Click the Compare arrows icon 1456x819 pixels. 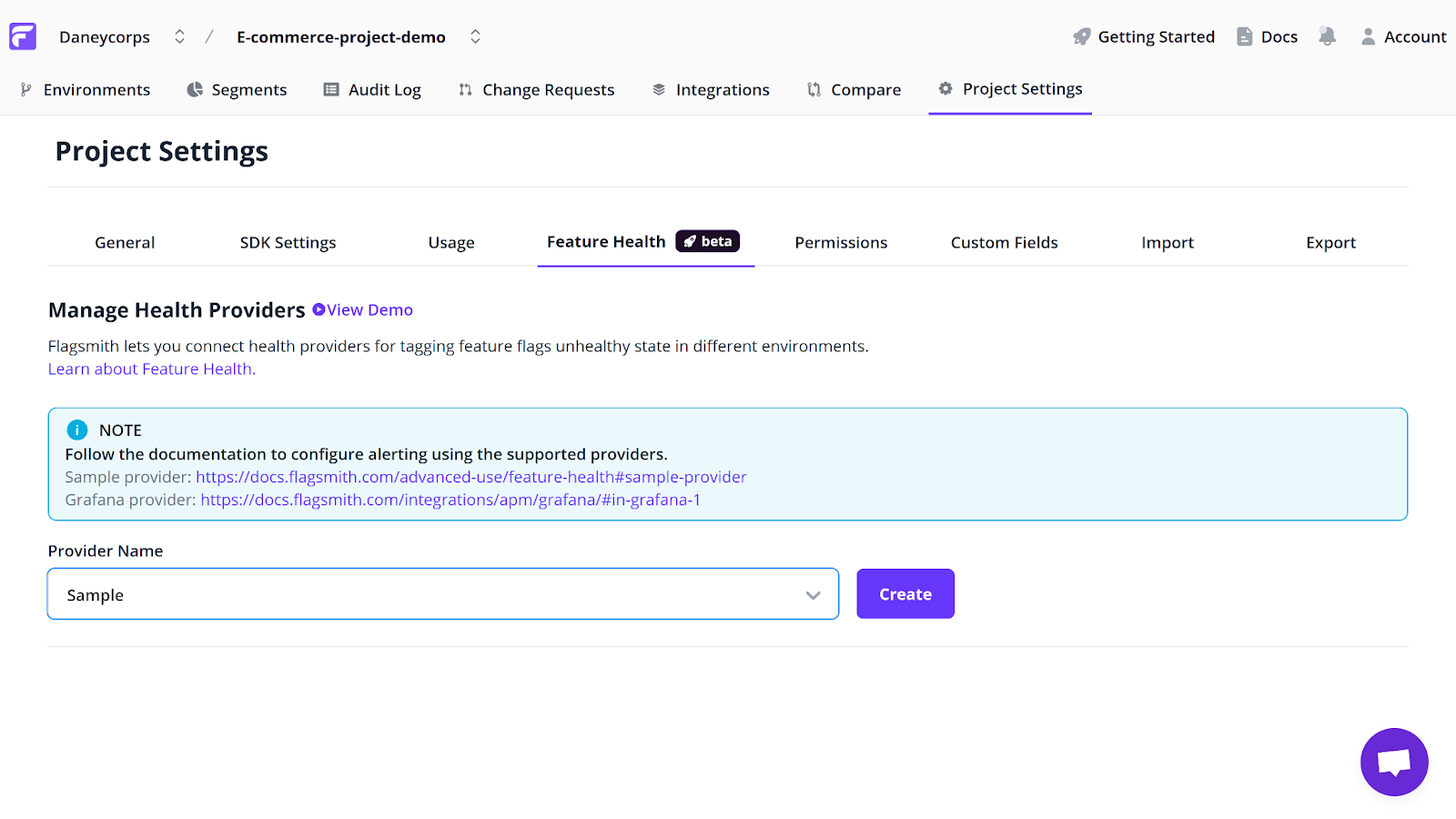(814, 89)
